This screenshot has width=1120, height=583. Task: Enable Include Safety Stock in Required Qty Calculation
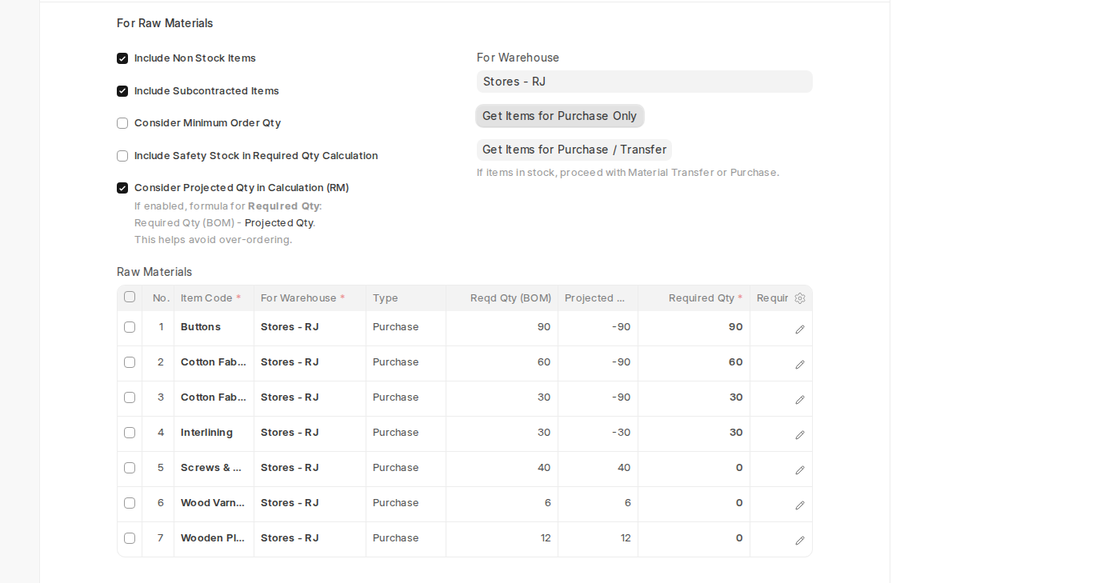[x=122, y=156]
